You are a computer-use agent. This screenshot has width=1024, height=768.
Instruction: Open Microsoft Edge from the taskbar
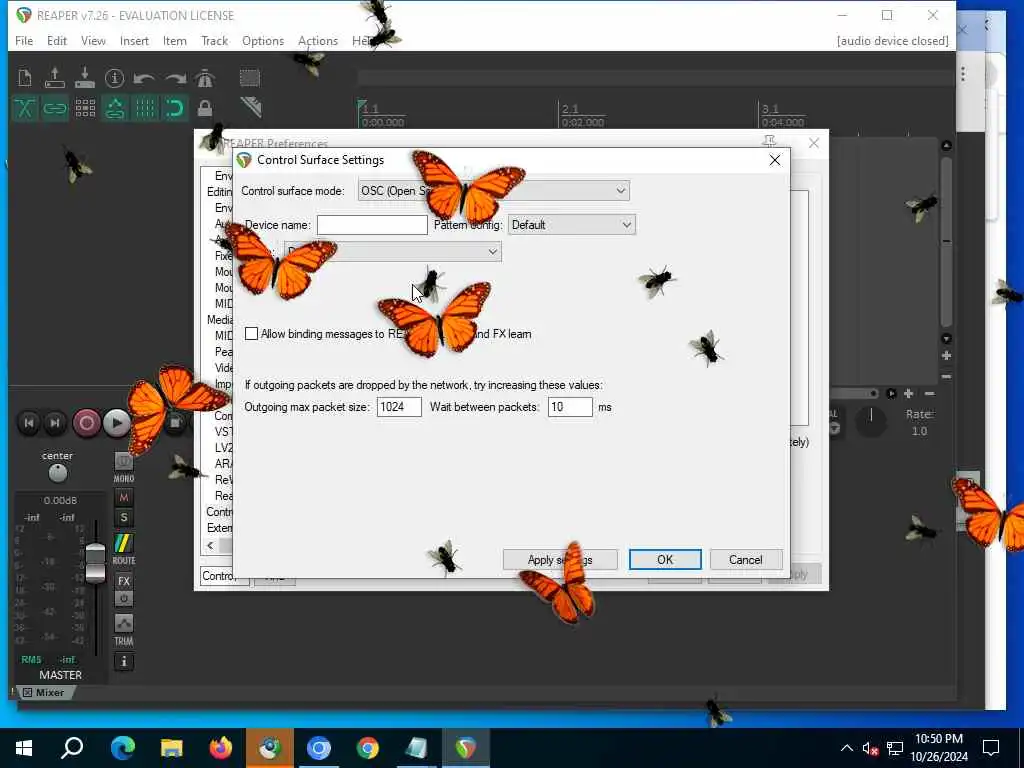(x=122, y=747)
